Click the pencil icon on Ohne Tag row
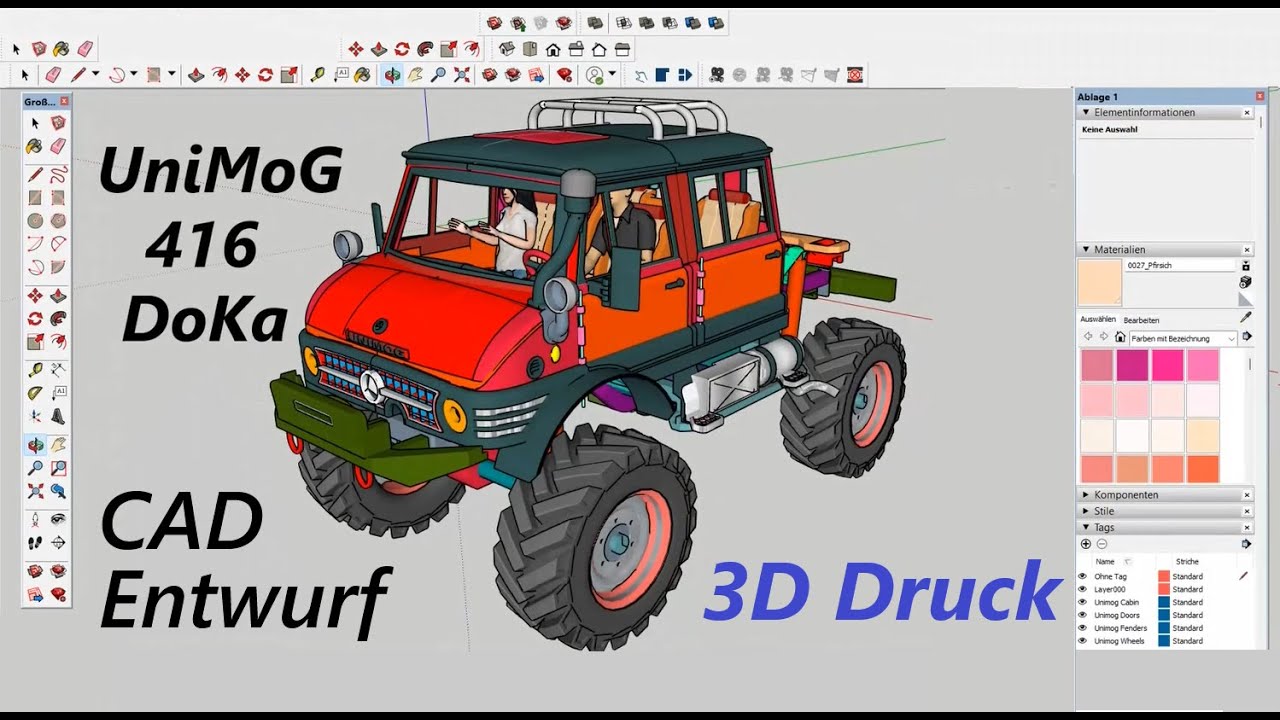 click(1243, 577)
